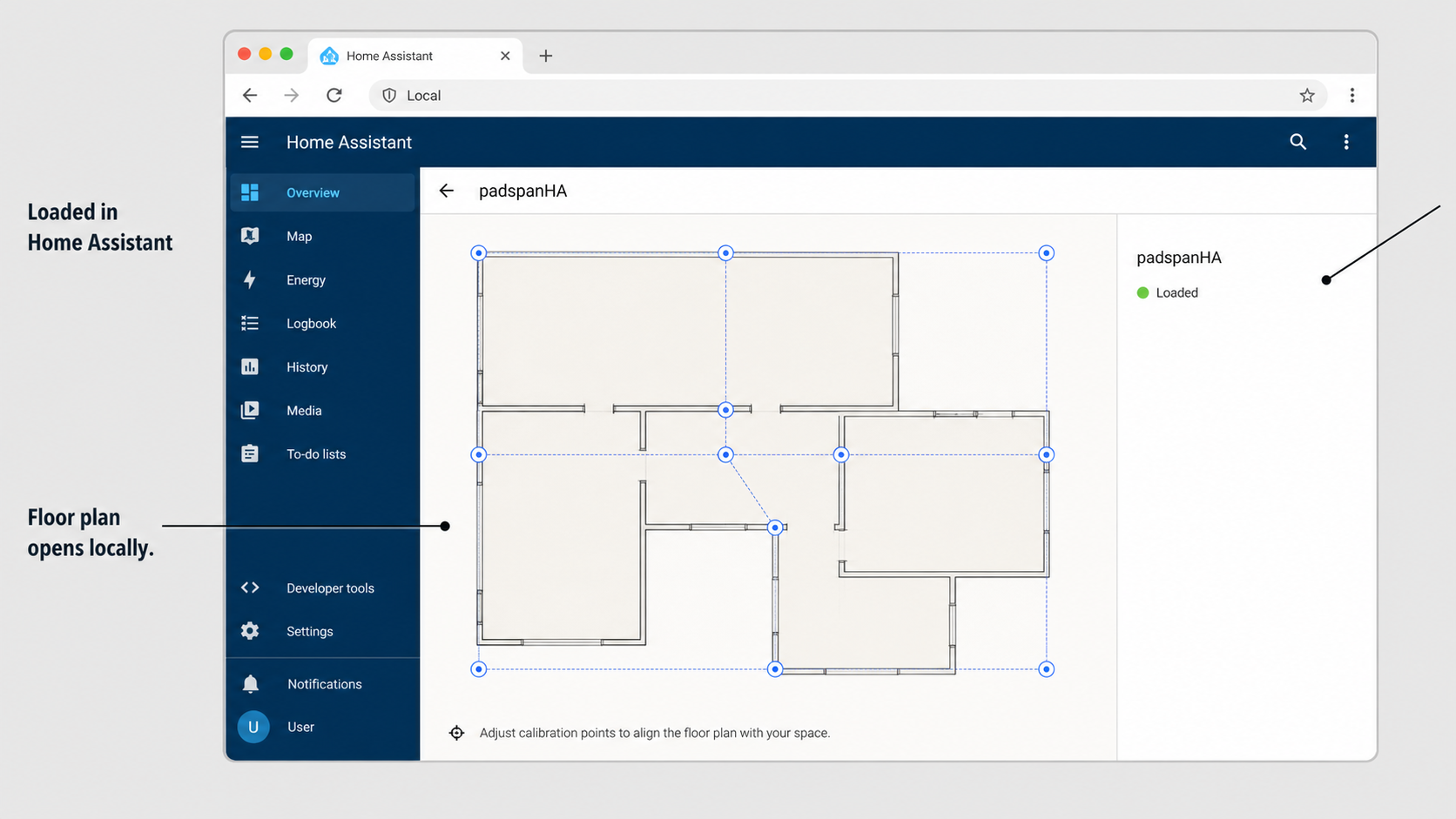Viewport: 1456px width, 819px height.
Task: Open the hamburger sidebar menu
Action: (x=250, y=142)
